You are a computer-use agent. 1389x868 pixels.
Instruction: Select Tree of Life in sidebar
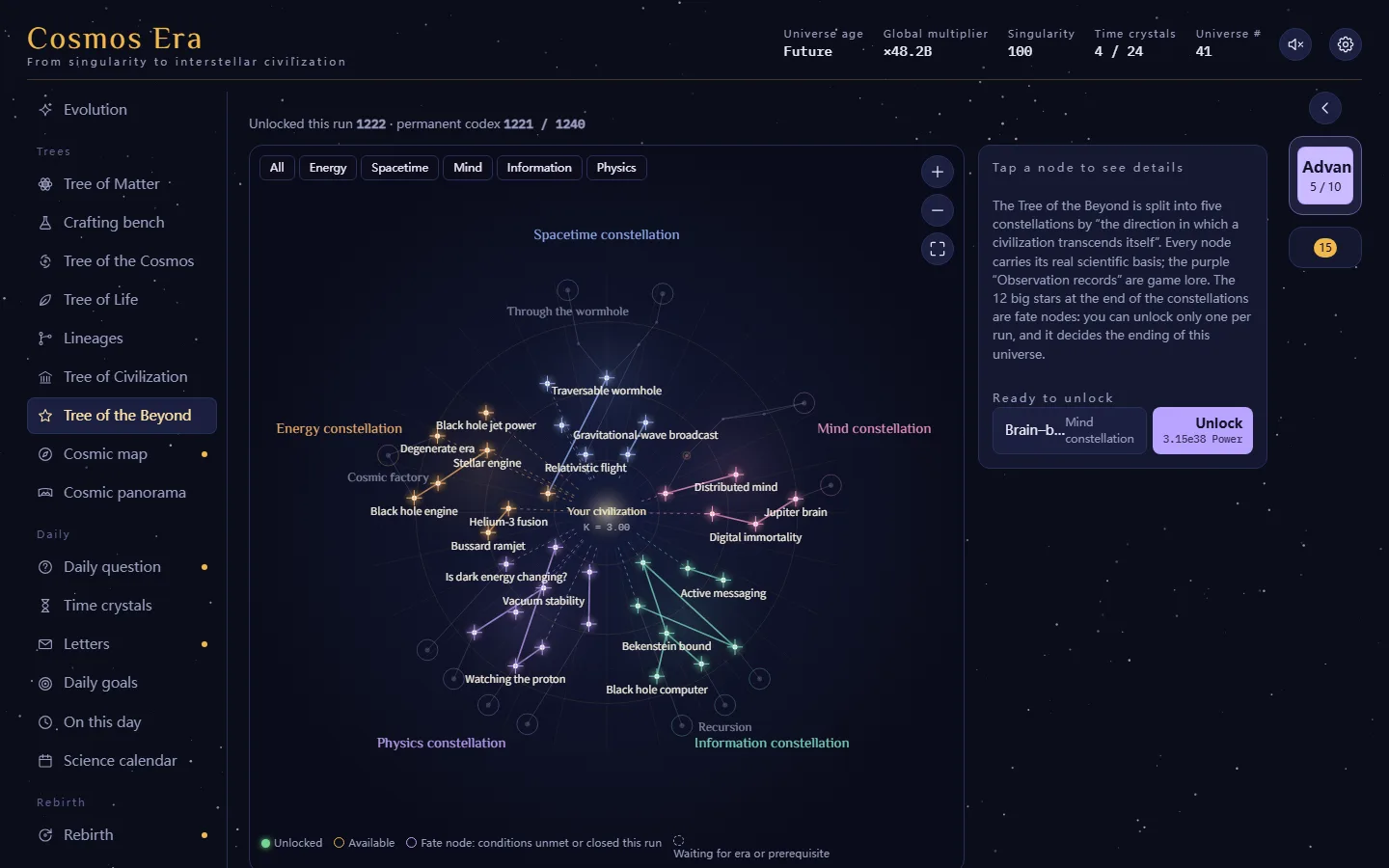click(x=122, y=300)
